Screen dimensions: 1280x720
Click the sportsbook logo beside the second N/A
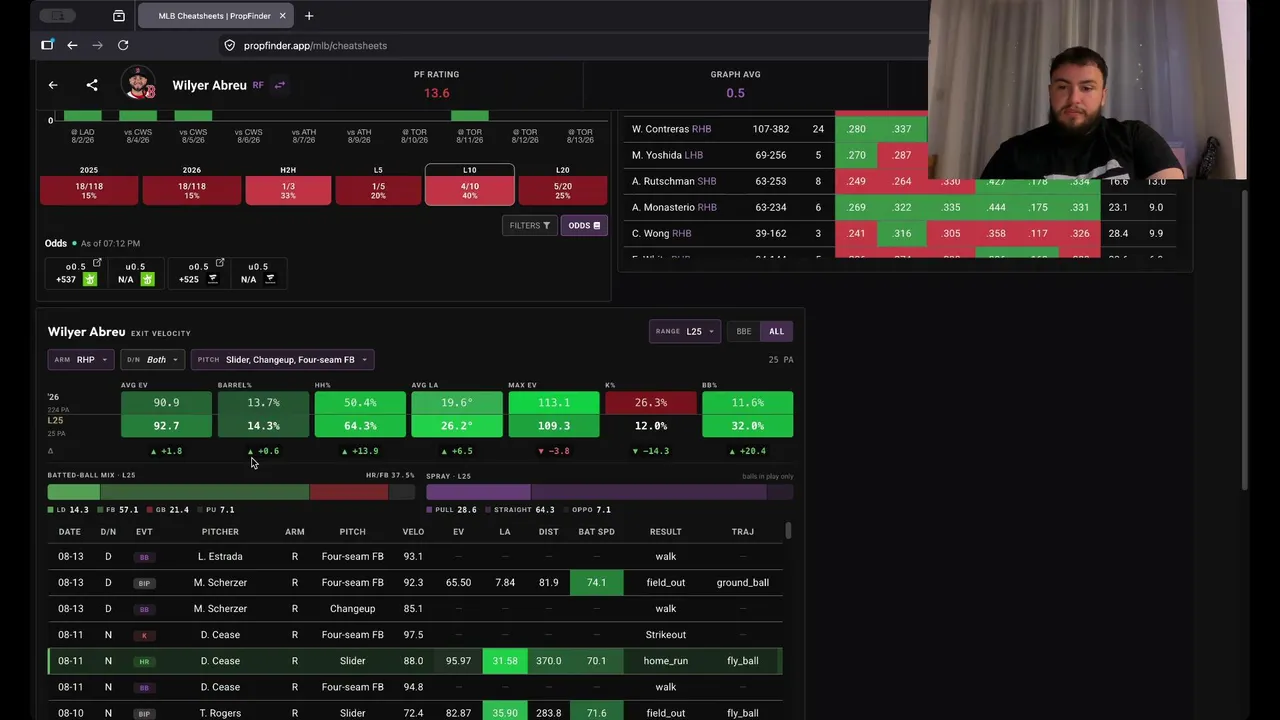coord(270,279)
